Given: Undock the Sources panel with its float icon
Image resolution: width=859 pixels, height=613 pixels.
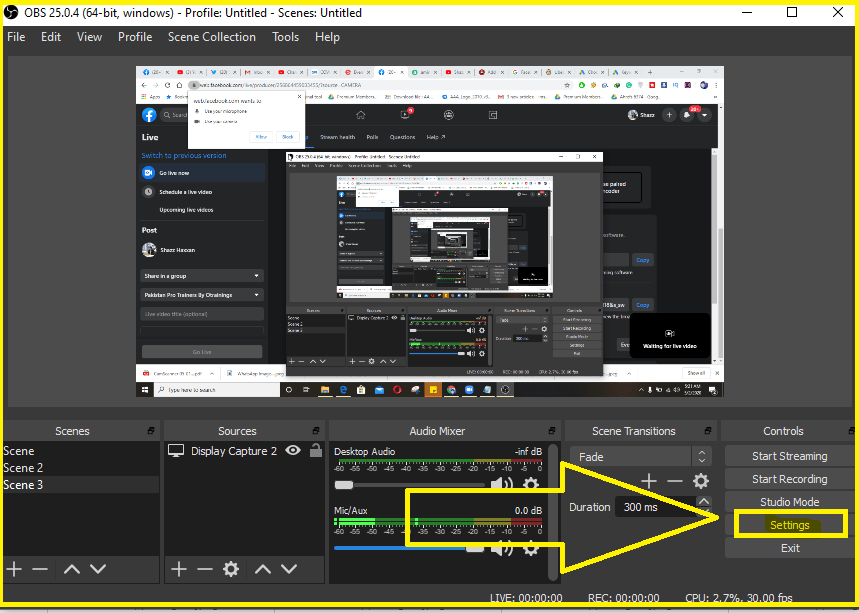Looking at the screenshot, I should tap(316, 431).
